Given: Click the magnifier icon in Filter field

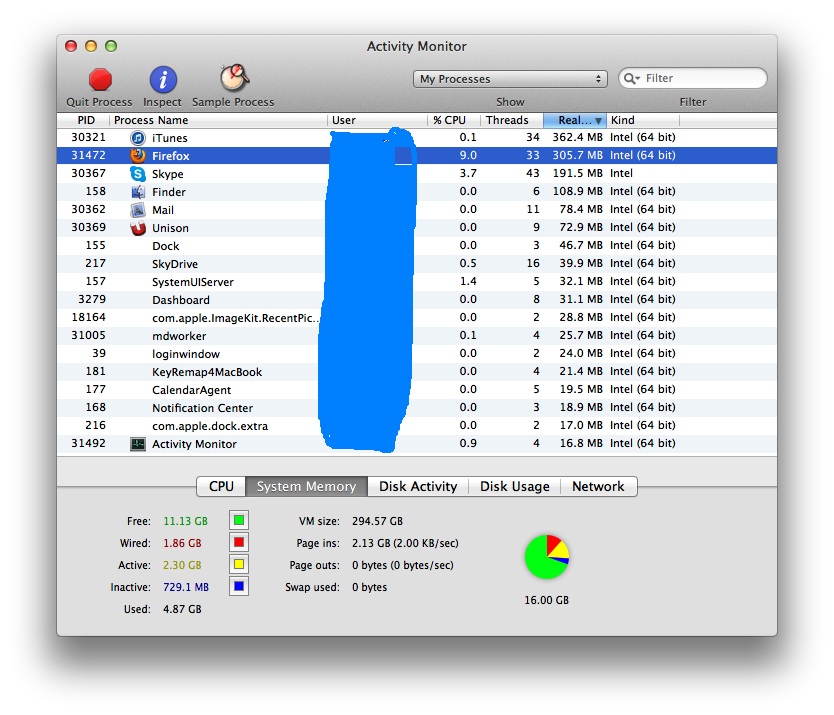Looking at the screenshot, I should point(631,78).
